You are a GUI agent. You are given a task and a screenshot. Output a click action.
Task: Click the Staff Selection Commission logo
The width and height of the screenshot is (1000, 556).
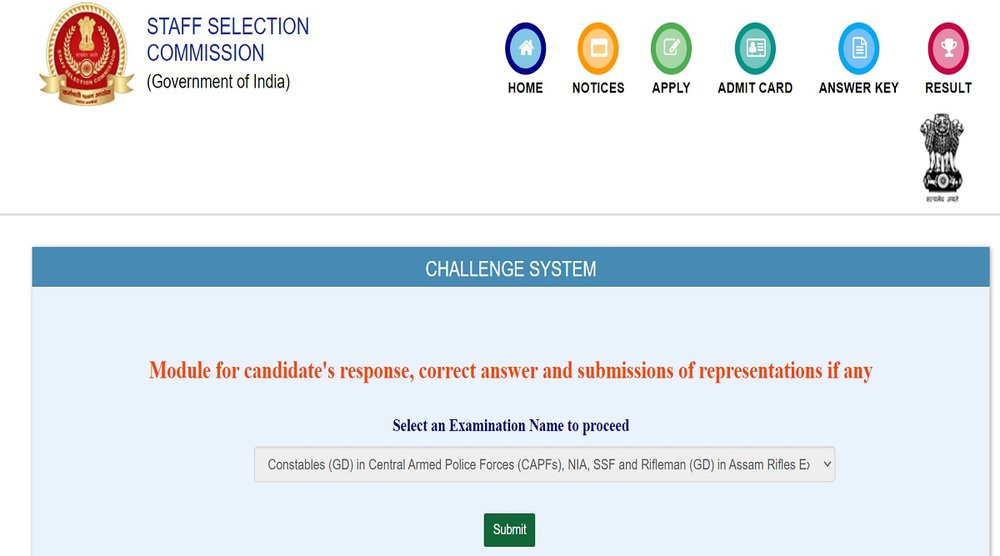click(86, 55)
